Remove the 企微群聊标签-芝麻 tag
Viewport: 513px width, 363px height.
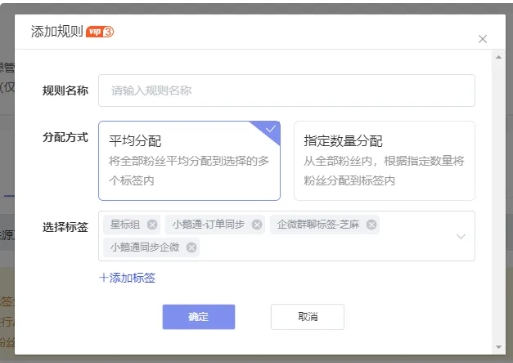pos(371,225)
